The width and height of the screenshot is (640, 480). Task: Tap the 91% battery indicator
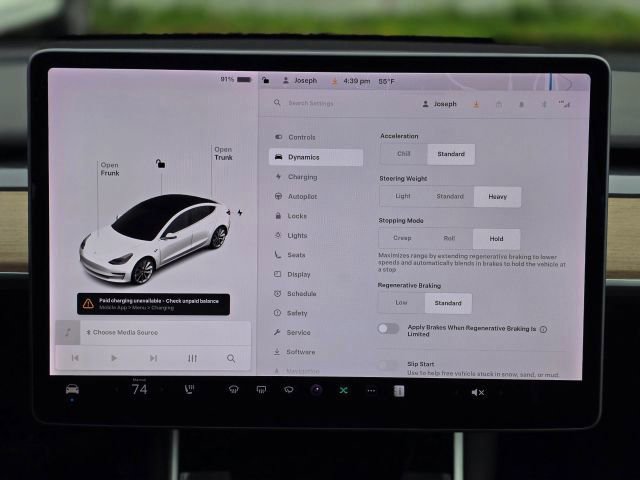click(236, 79)
